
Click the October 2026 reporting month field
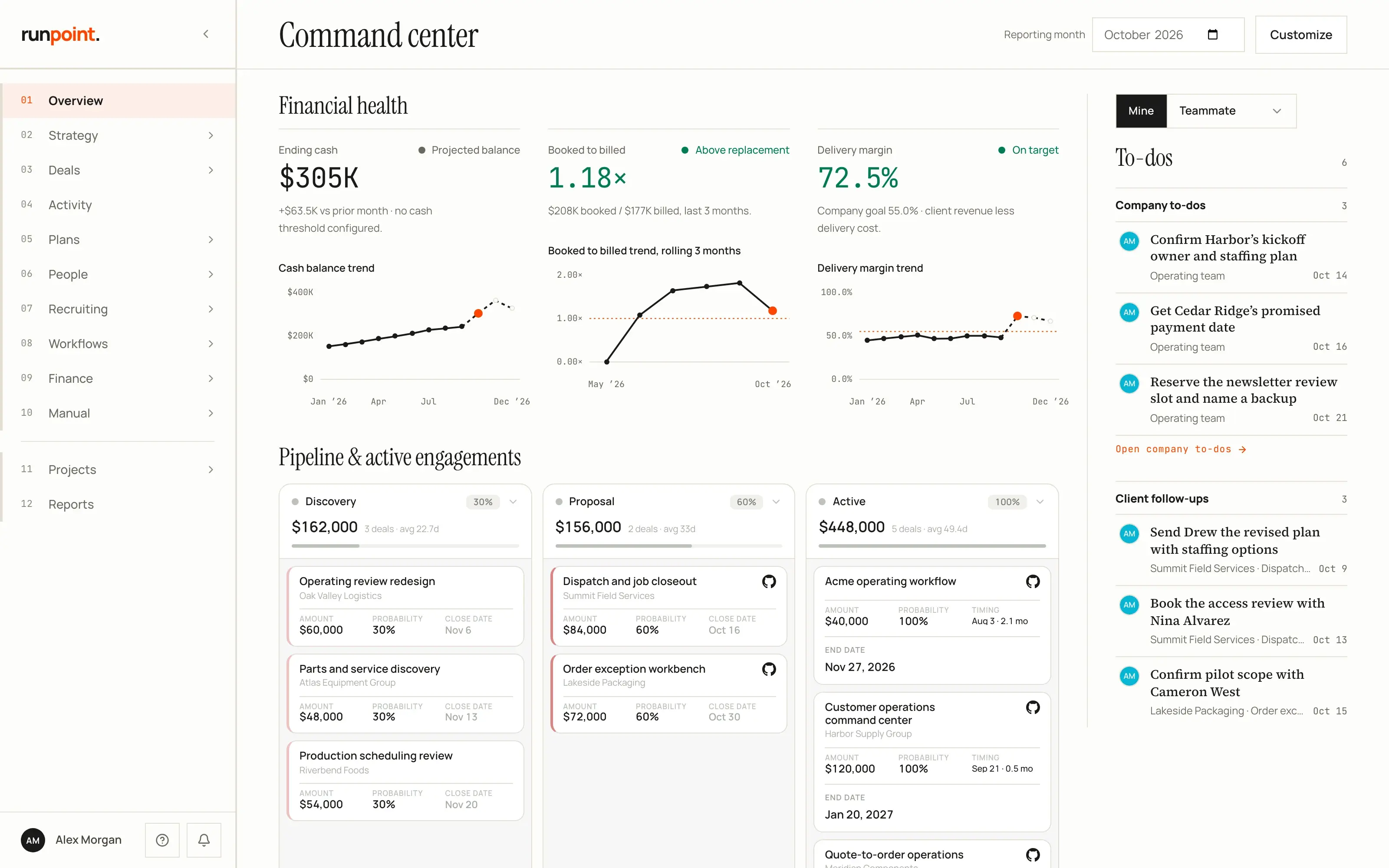[x=1168, y=34]
